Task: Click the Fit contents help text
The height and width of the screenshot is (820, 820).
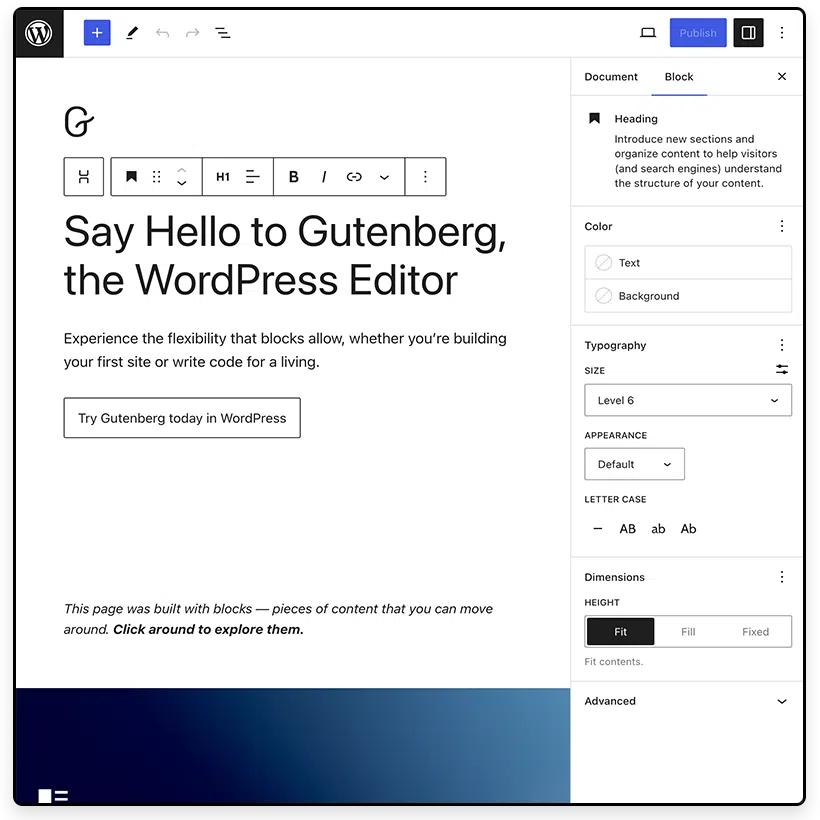Action: tap(613, 662)
